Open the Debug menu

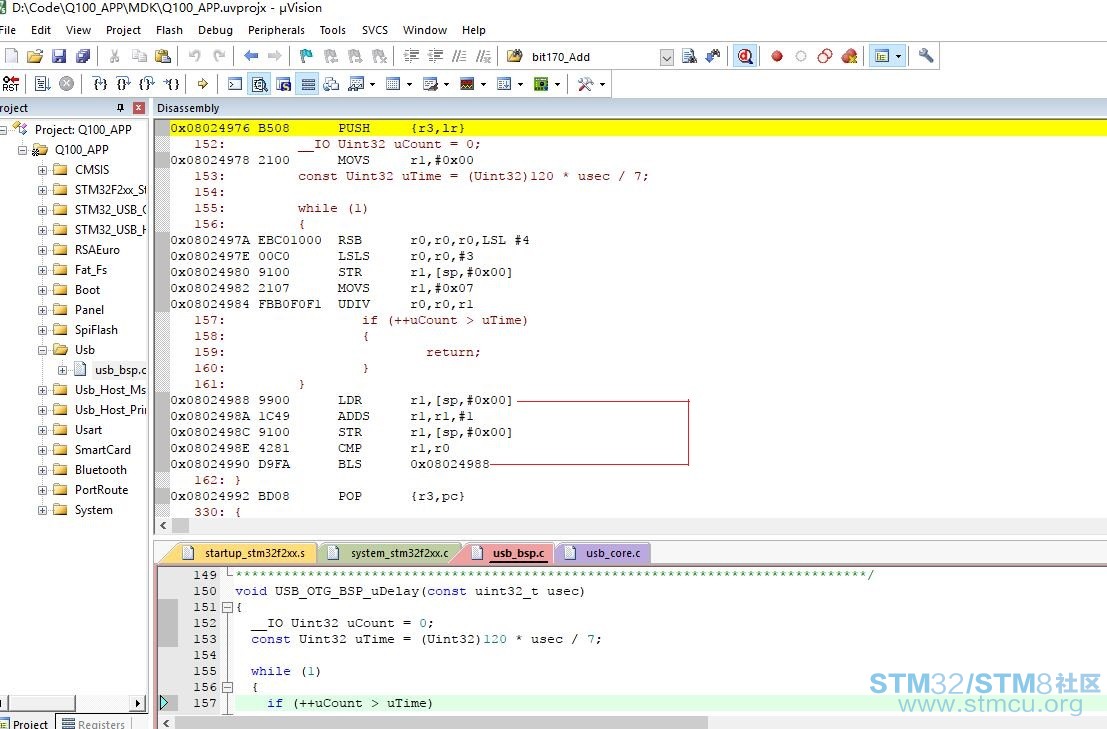click(x=215, y=30)
